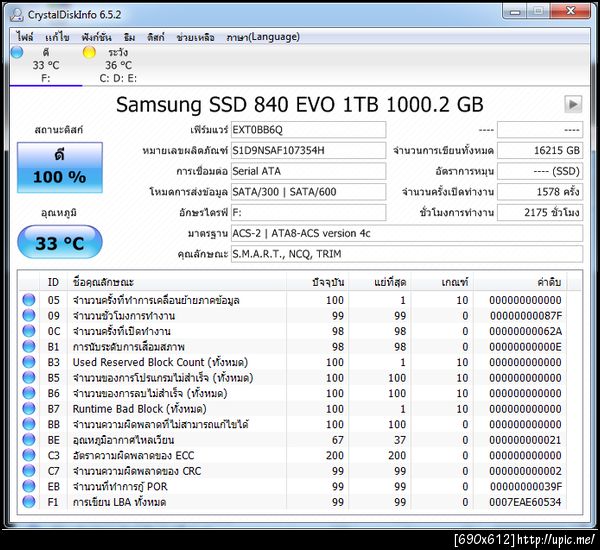Click the status orb of attribute C7

[x=29, y=470]
